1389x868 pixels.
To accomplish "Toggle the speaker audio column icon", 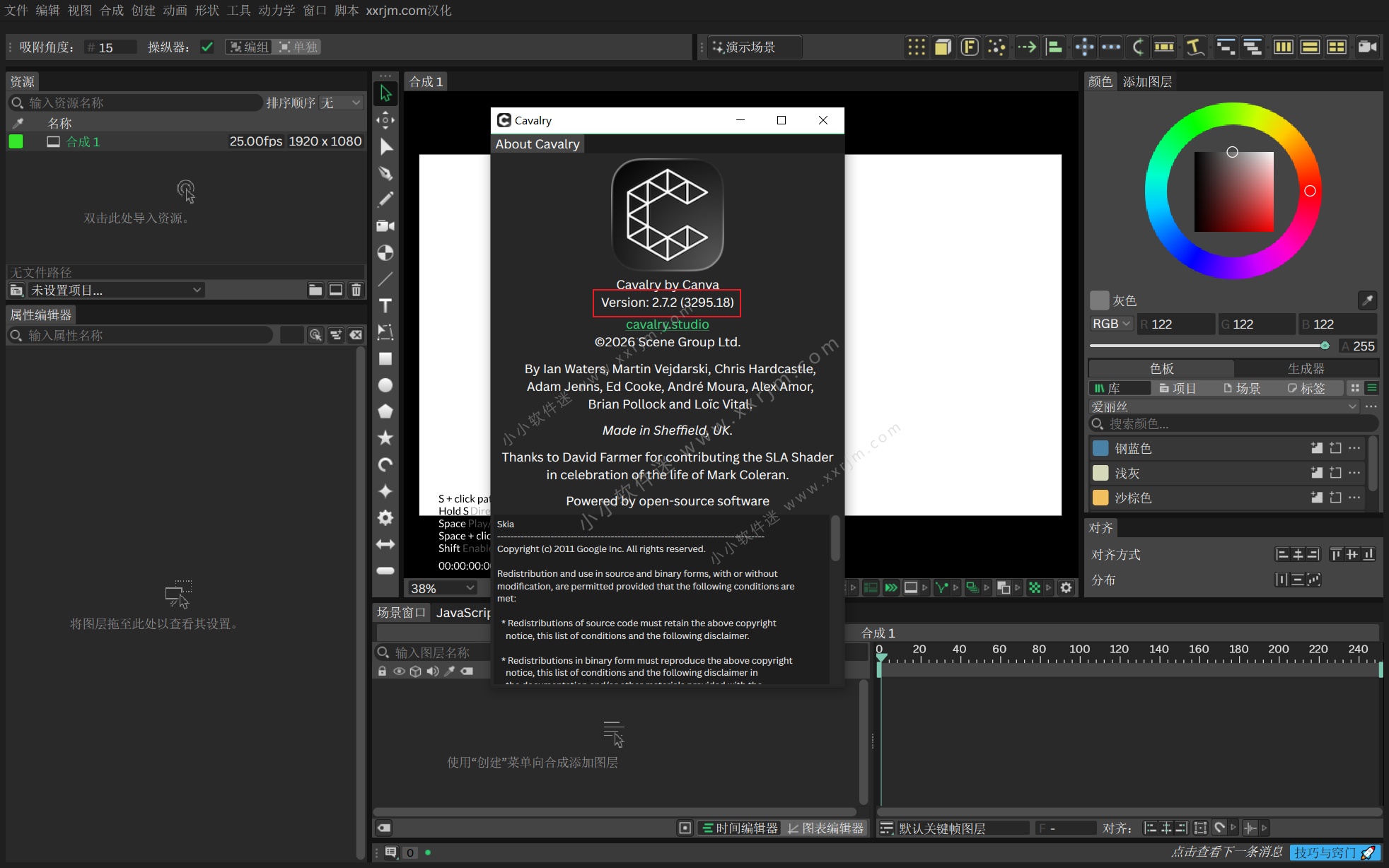I will (433, 671).
